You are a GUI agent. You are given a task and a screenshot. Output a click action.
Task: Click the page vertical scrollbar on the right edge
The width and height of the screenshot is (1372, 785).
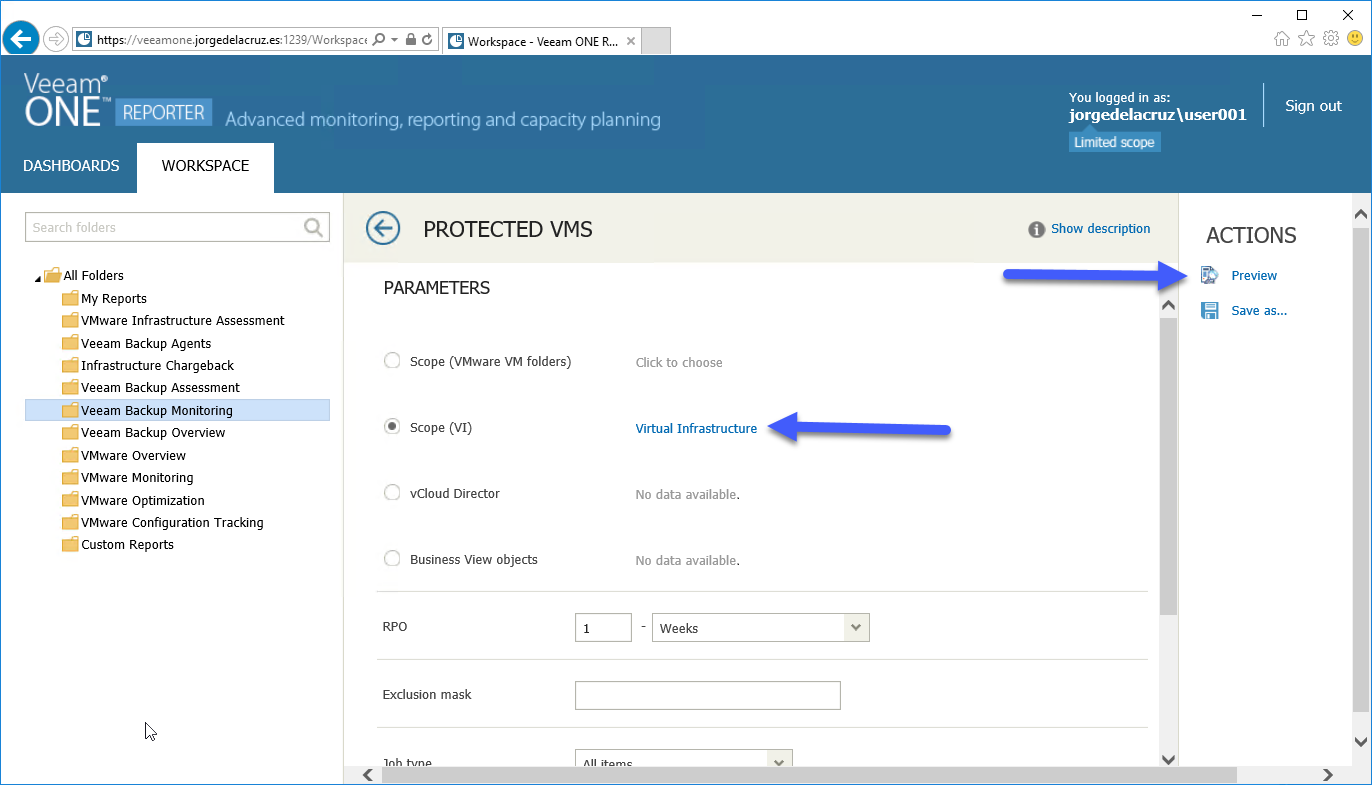[1360, 470]
